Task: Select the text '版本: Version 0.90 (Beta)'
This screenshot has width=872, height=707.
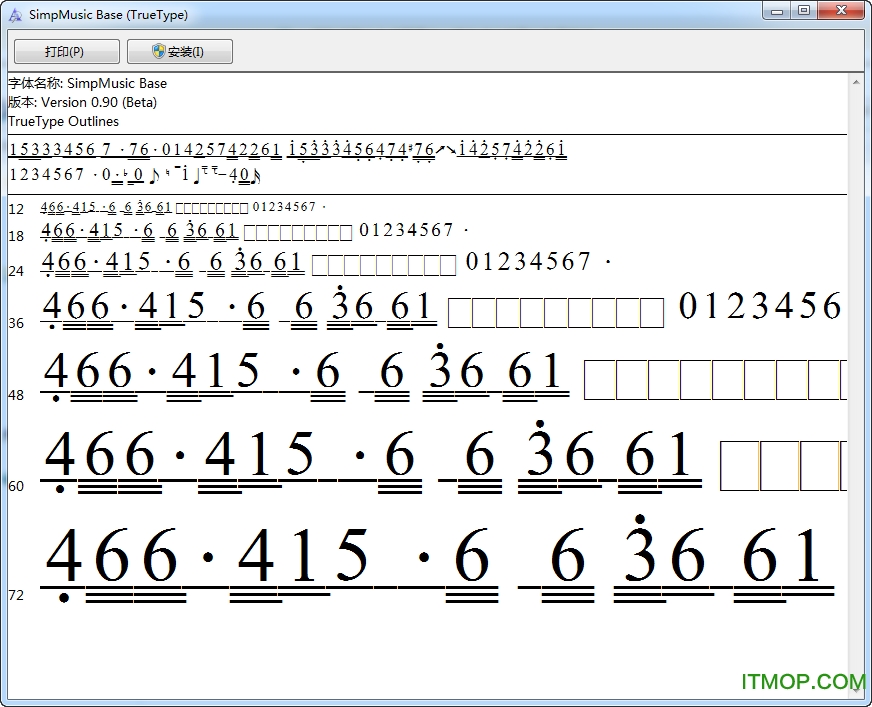Action: [82, 102]
